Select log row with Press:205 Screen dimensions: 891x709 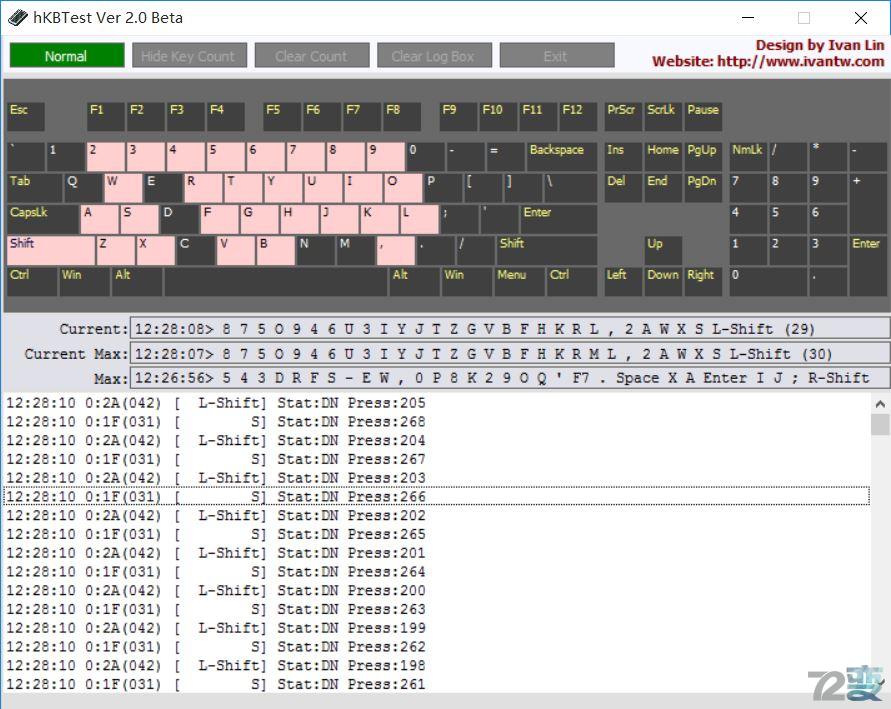point(436,403)
